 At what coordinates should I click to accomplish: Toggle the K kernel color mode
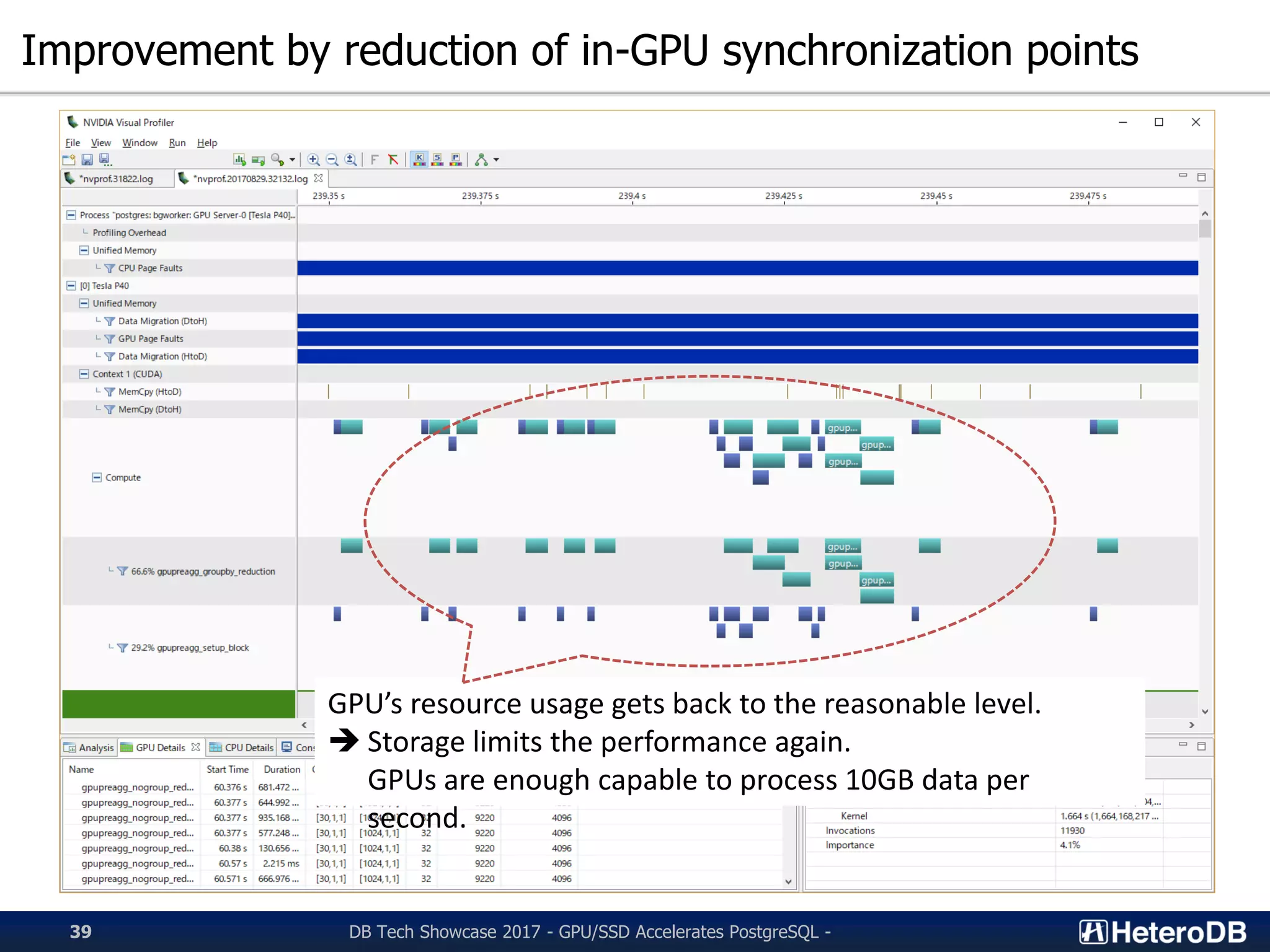point(420,160)
